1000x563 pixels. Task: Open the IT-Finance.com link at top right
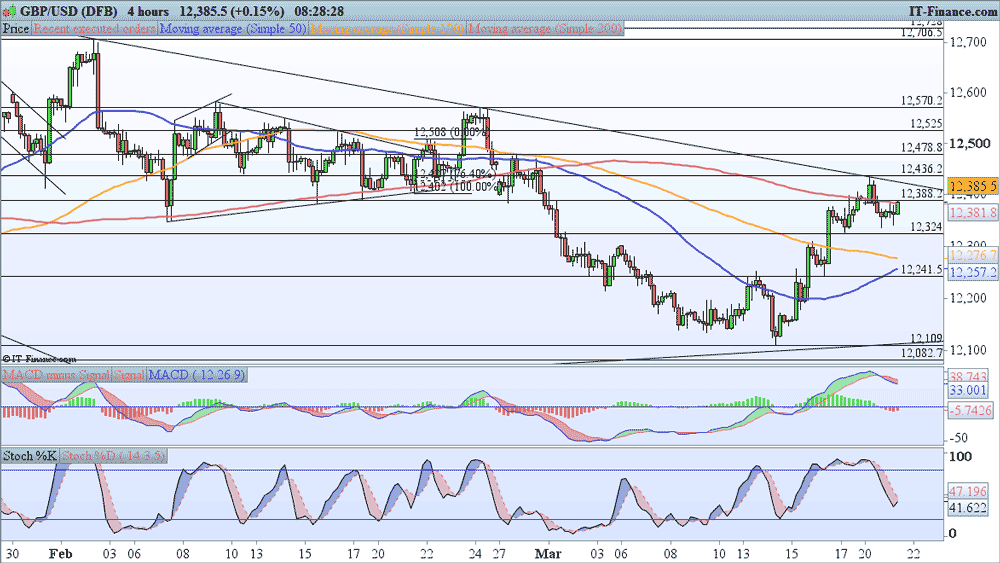pos(953,11)
